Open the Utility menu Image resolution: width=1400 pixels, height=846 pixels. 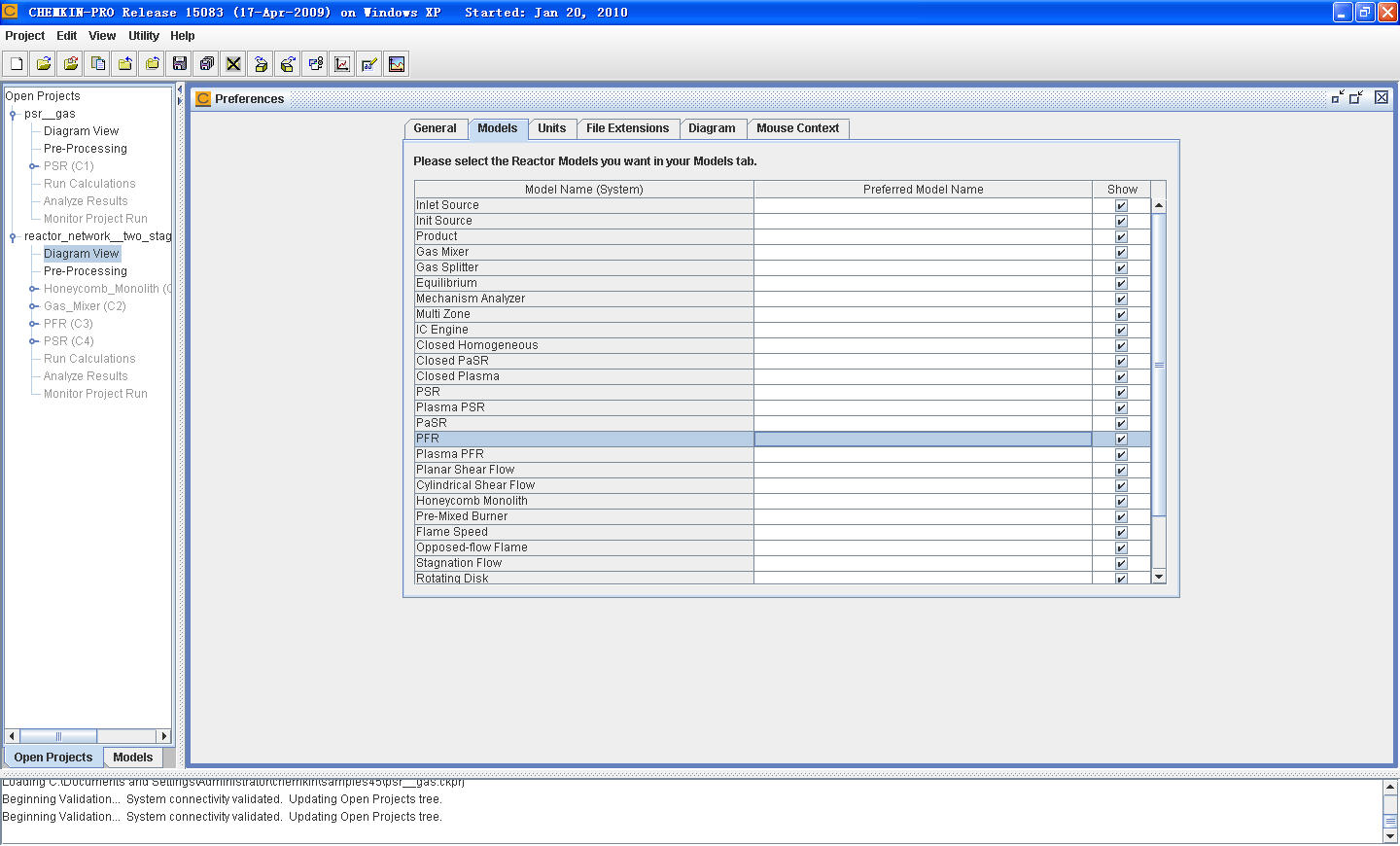pyautogui.click(x=144, y=36)
